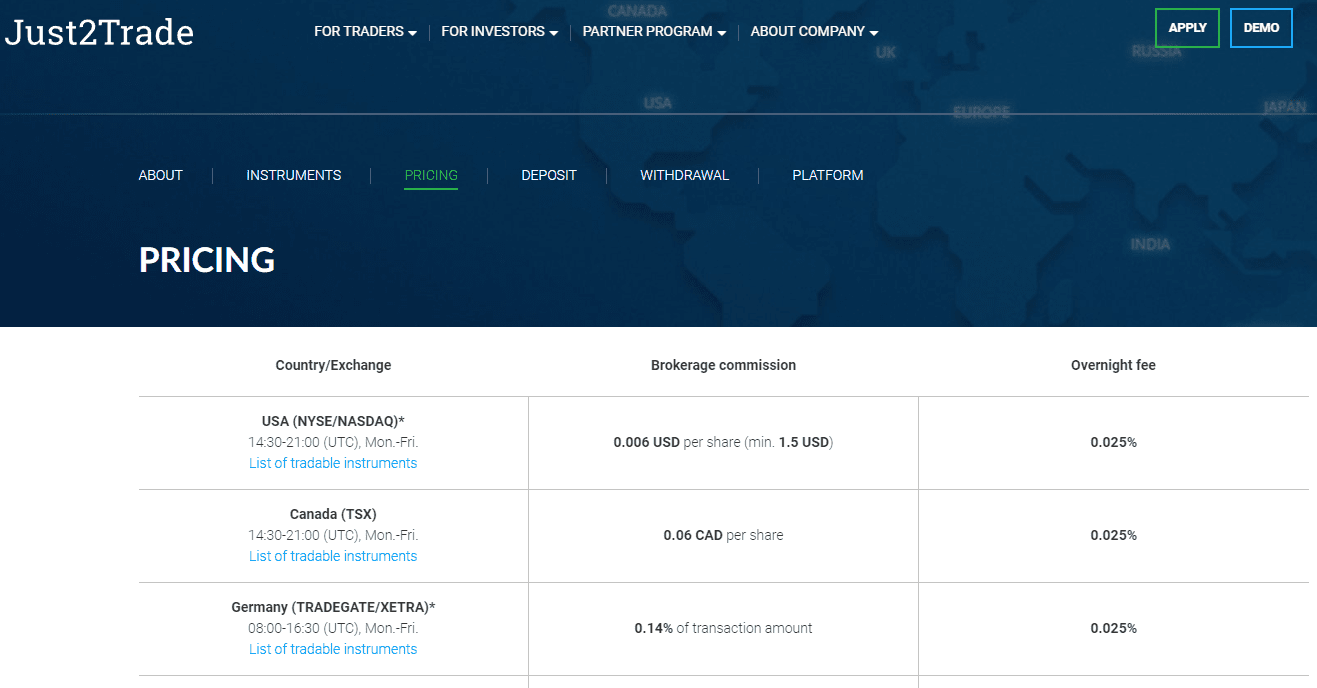This screenshot has height=688, width=1317.
Task: Switch to the Platform tab
Action: point(828,175)
